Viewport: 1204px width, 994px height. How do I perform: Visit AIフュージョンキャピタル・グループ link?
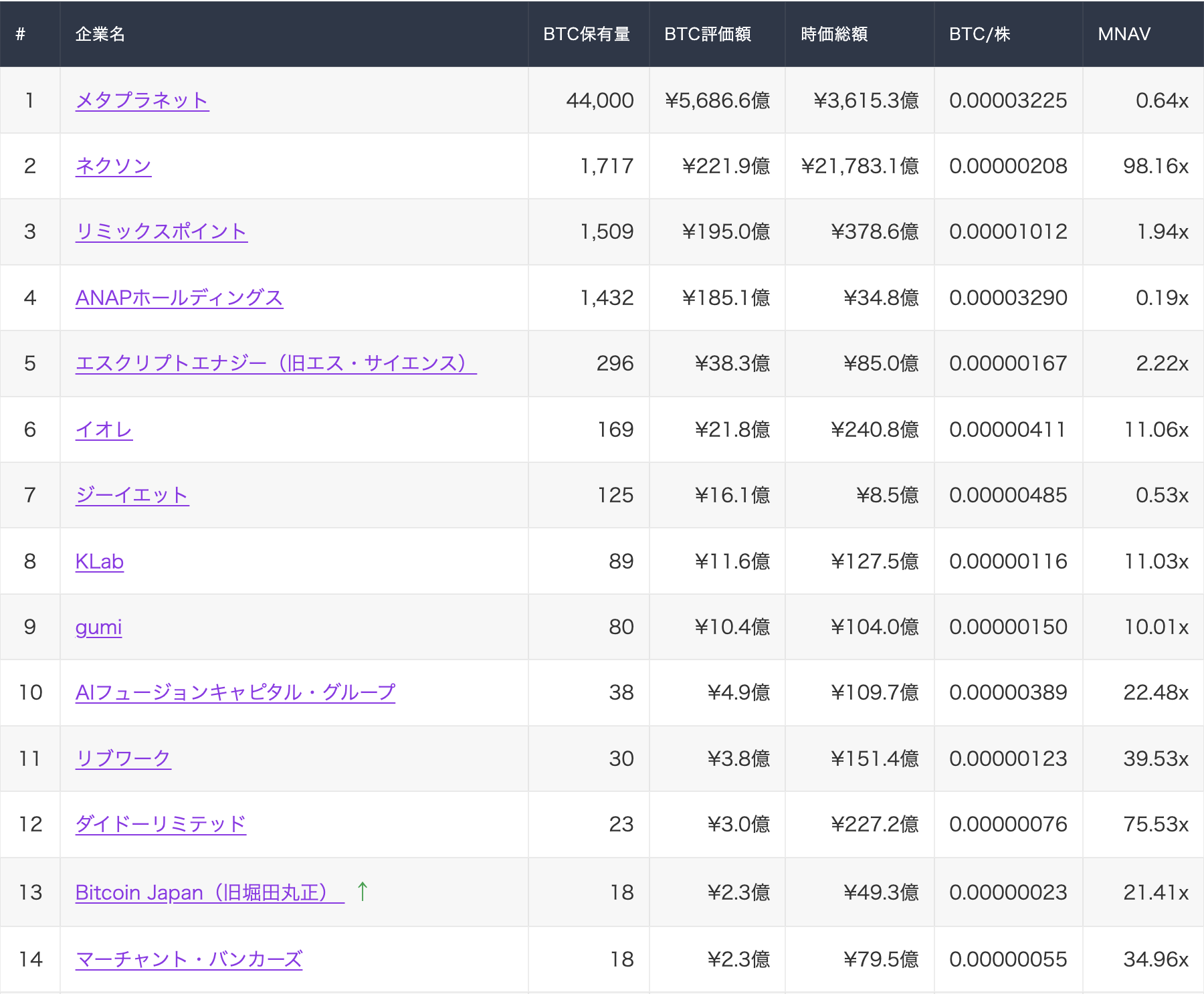[x=235, y=692]
